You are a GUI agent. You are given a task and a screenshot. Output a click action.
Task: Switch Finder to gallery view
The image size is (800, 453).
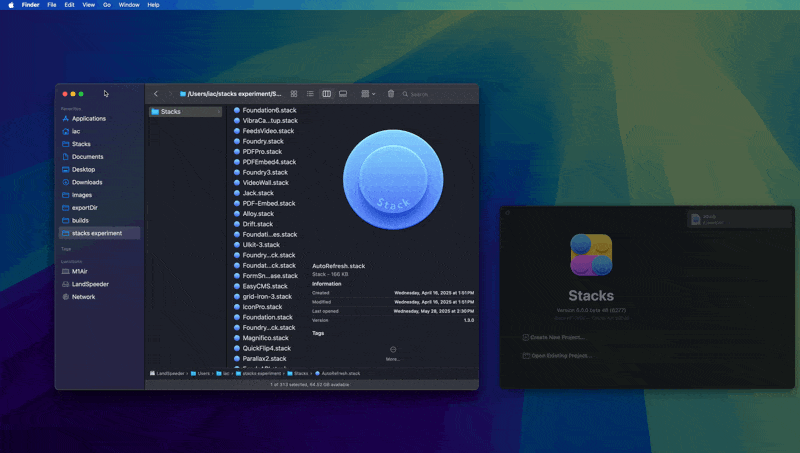pos(343,94)
